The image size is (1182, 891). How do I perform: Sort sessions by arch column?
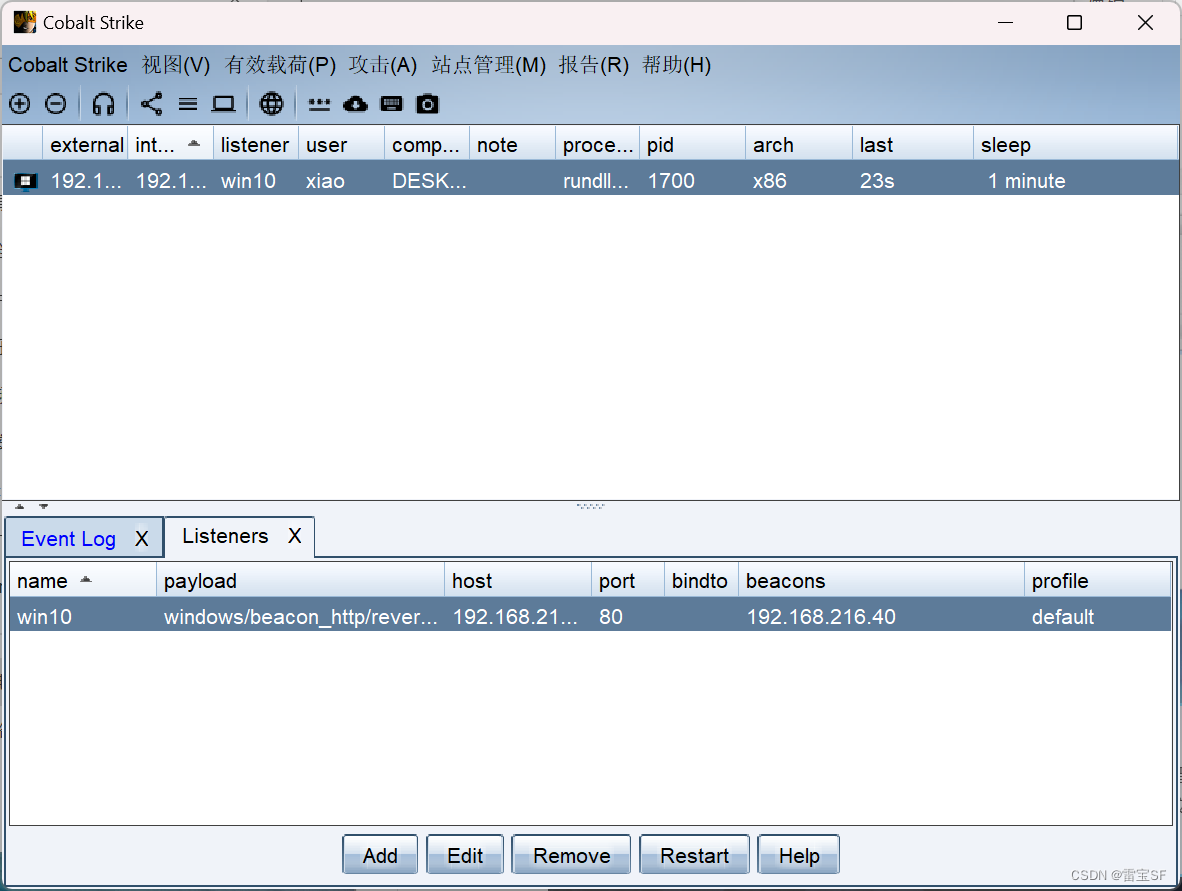point(800,144)
